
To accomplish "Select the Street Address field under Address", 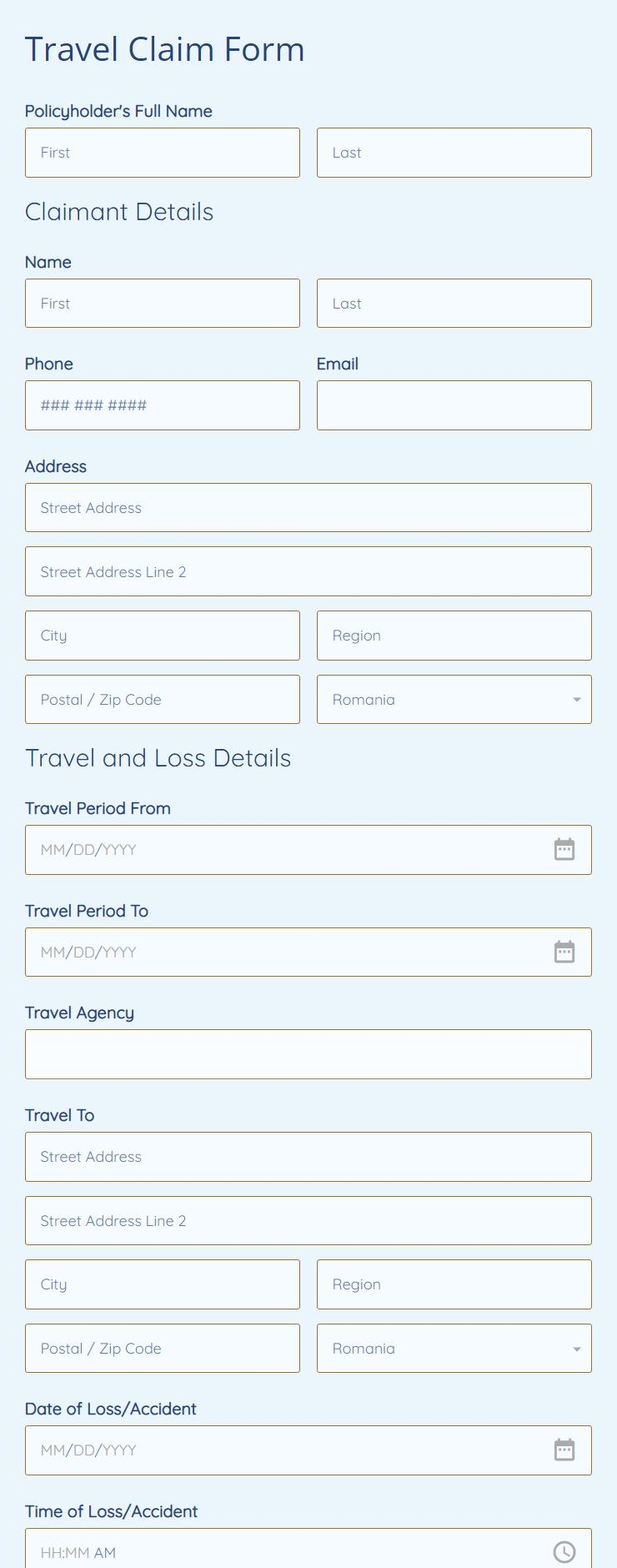I will point(308,507).
